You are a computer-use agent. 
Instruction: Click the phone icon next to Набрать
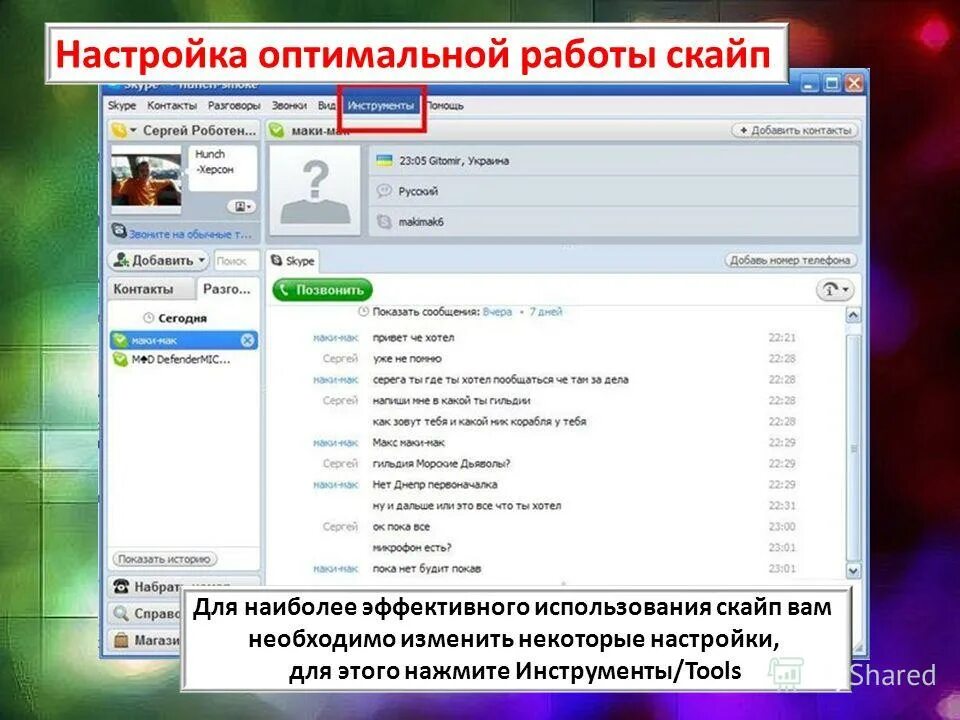[121, 587]
